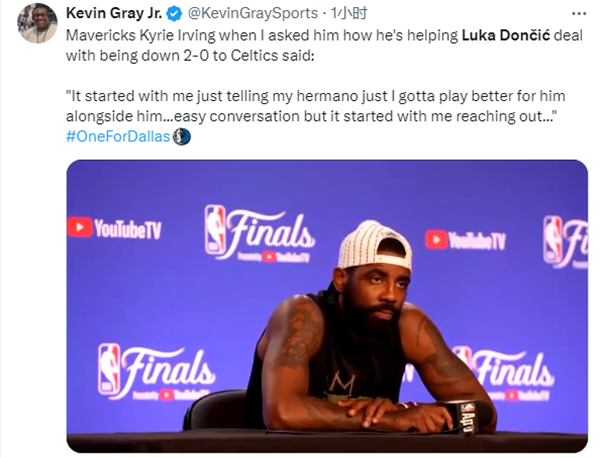Screen dimensions: 600x458
Task: Open the #OneForDallas hashtag
Action: (118, 137)
